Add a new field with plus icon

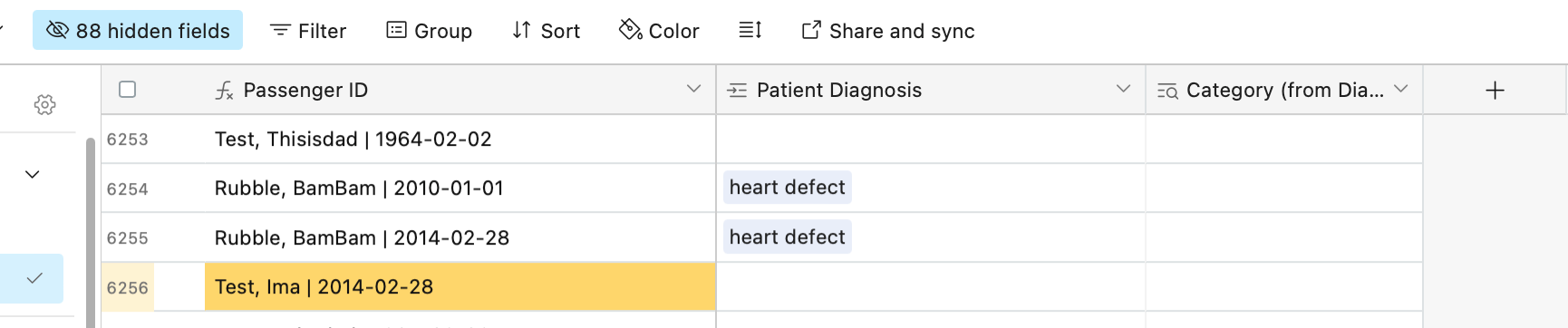click(x=1495, y=90)
